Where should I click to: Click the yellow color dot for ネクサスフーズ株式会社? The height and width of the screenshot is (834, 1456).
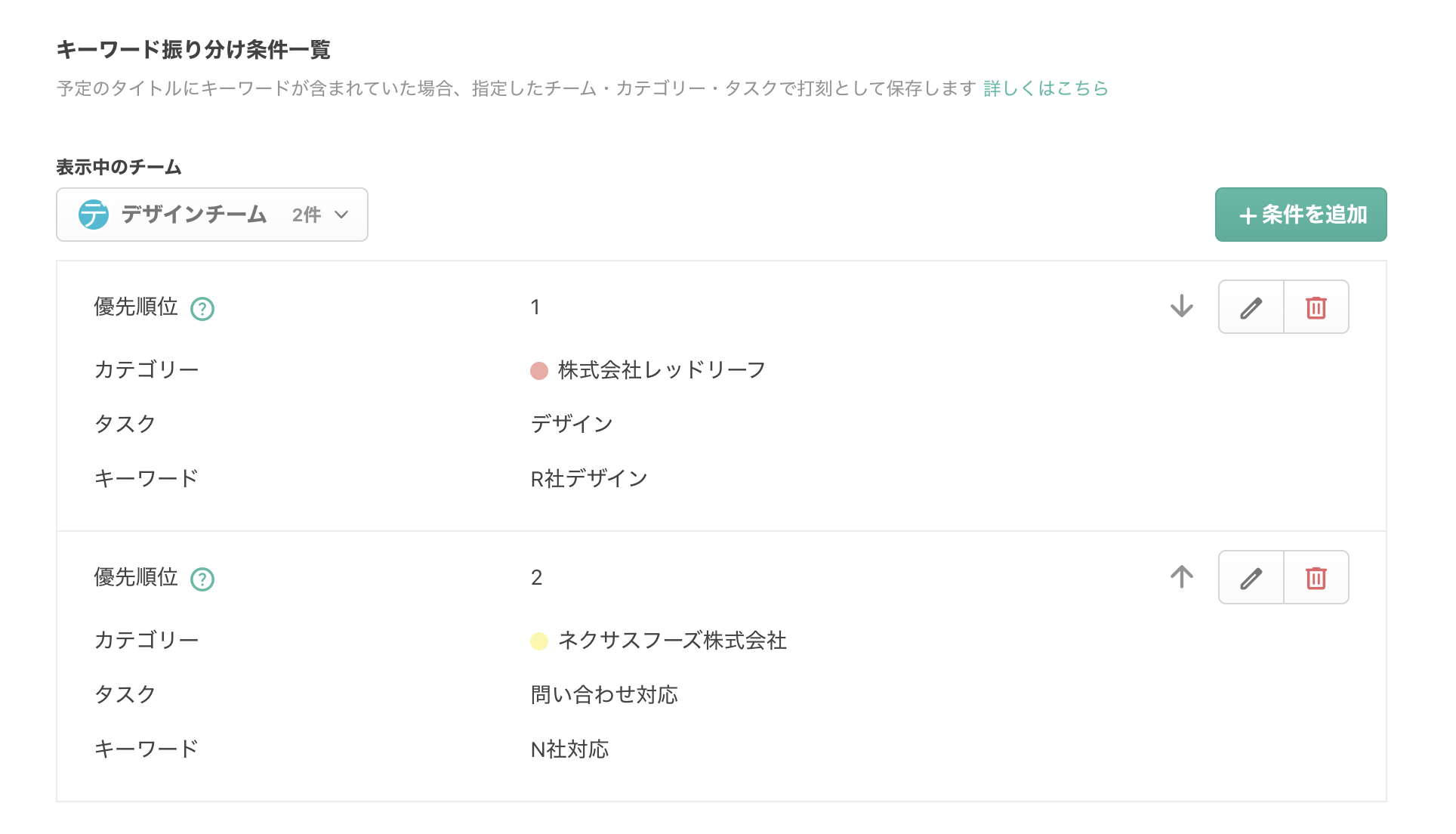(538, 641)
